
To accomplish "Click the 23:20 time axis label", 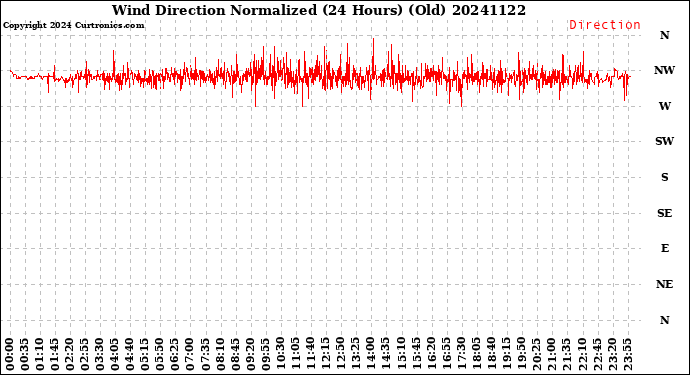I will [x=612, y=355].
